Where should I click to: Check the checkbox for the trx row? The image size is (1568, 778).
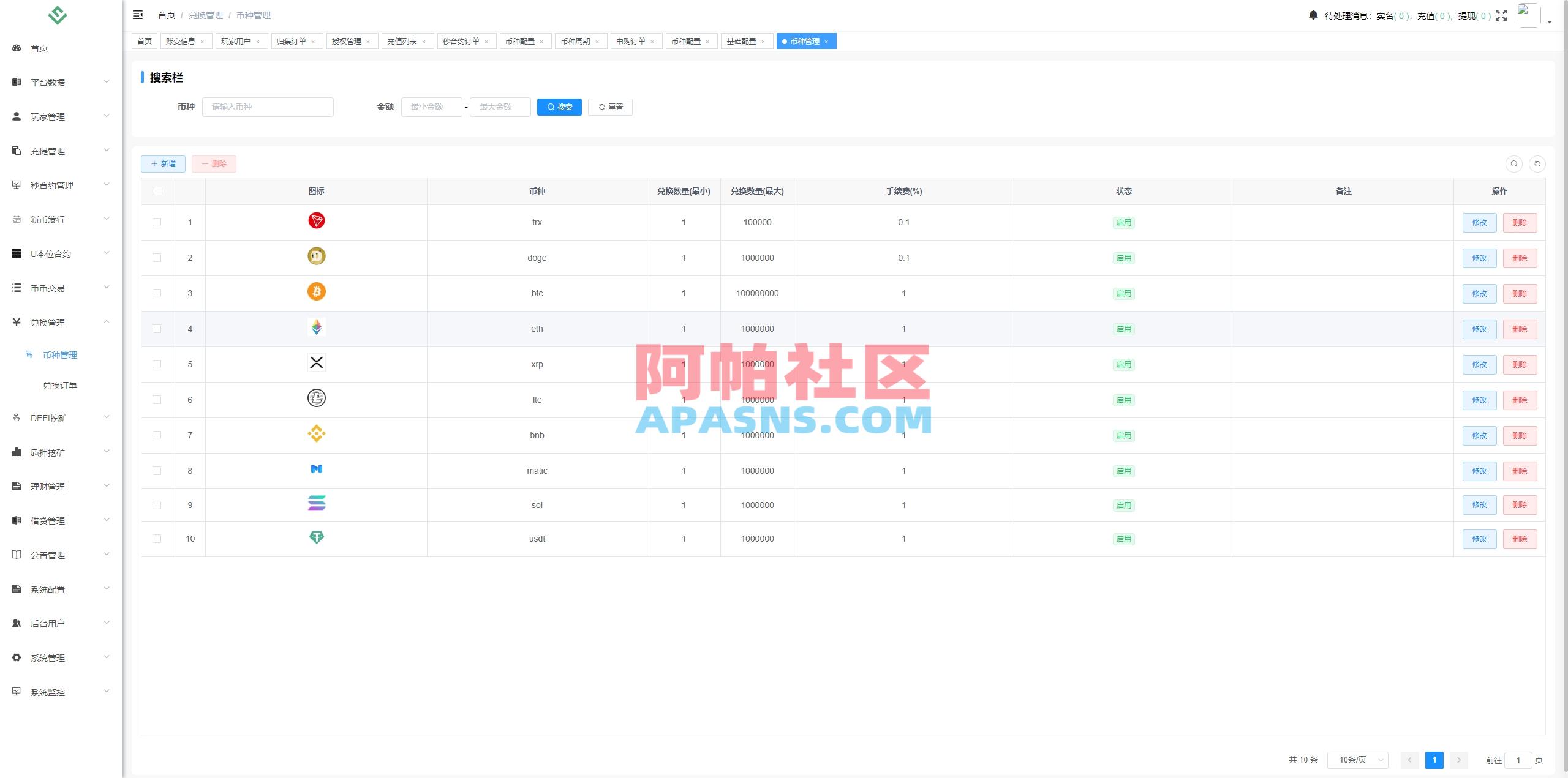(157, 222)
